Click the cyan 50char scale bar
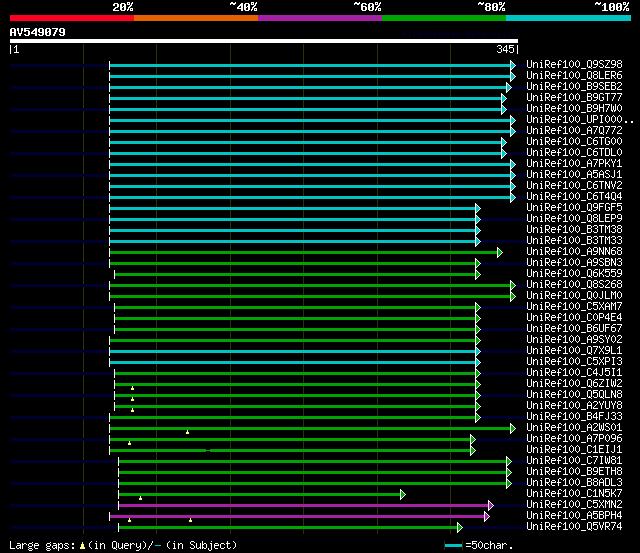 point(453,545)
